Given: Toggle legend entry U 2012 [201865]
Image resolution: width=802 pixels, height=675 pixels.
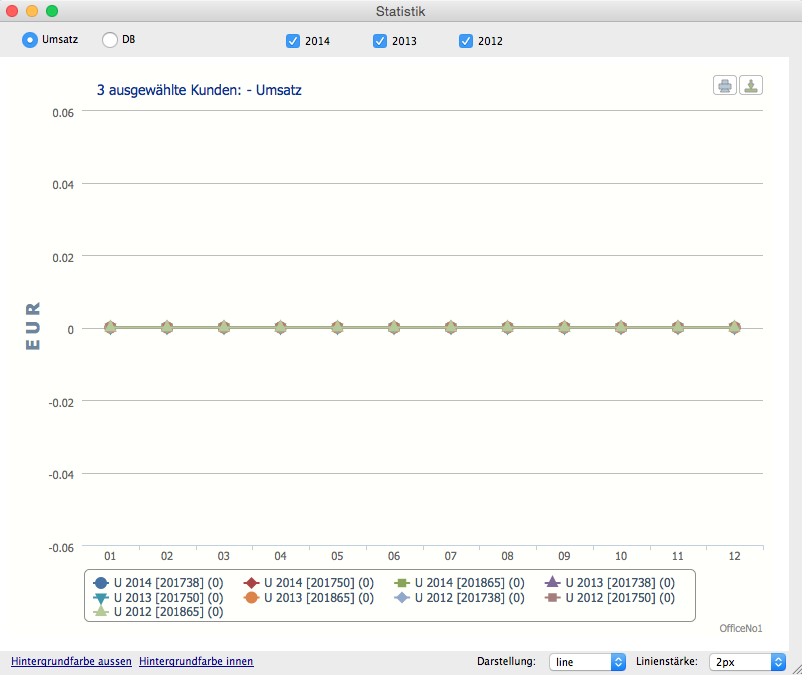Looking at the screenshot, I should [159, 612].
